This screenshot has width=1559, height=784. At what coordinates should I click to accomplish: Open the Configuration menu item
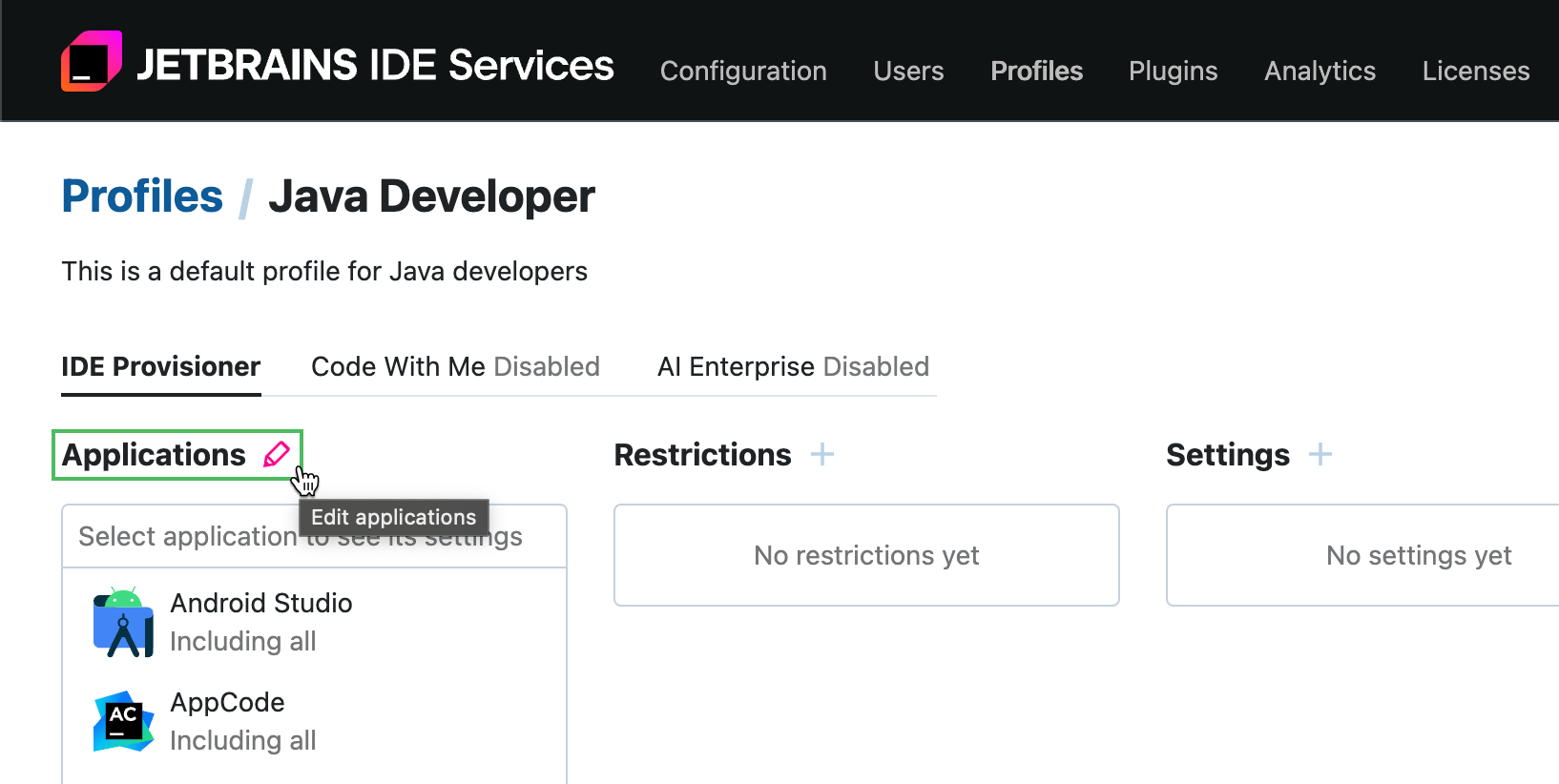point(742,72)
